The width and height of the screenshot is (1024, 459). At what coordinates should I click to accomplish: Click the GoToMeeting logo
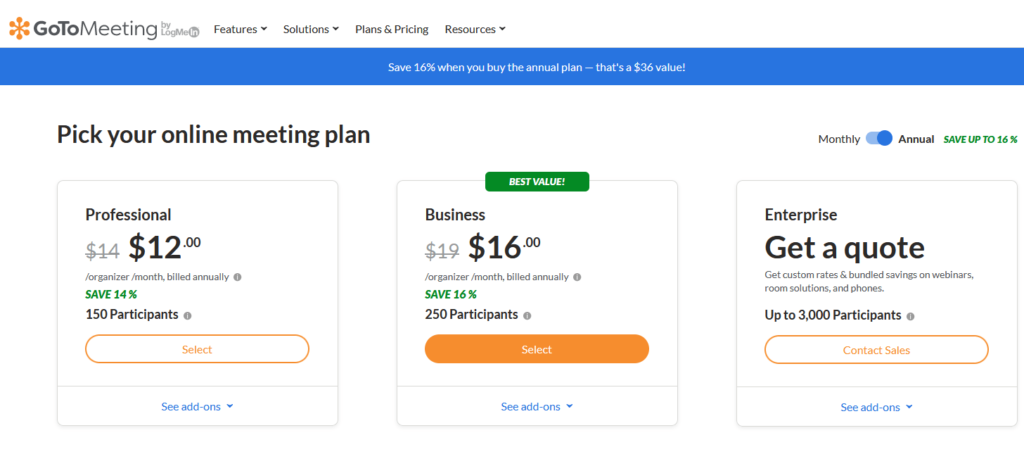104,29
